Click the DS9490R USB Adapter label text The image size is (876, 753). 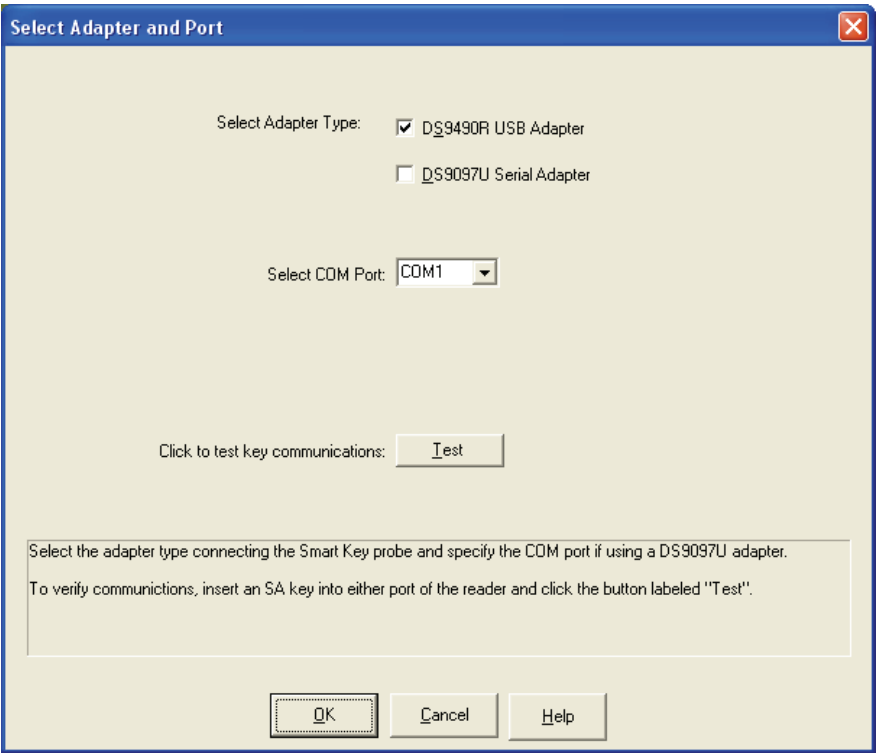pos(503,128)
